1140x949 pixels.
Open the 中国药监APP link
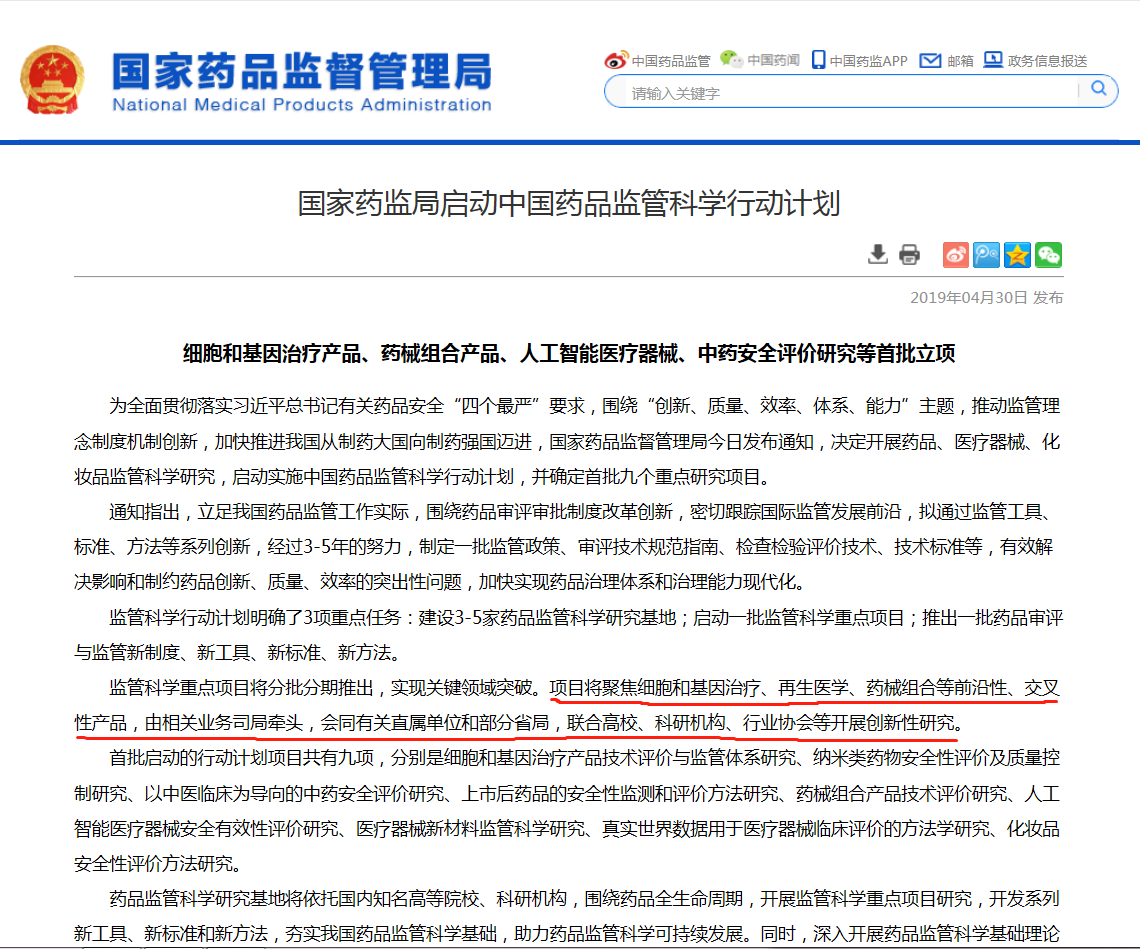pos(868,61)
